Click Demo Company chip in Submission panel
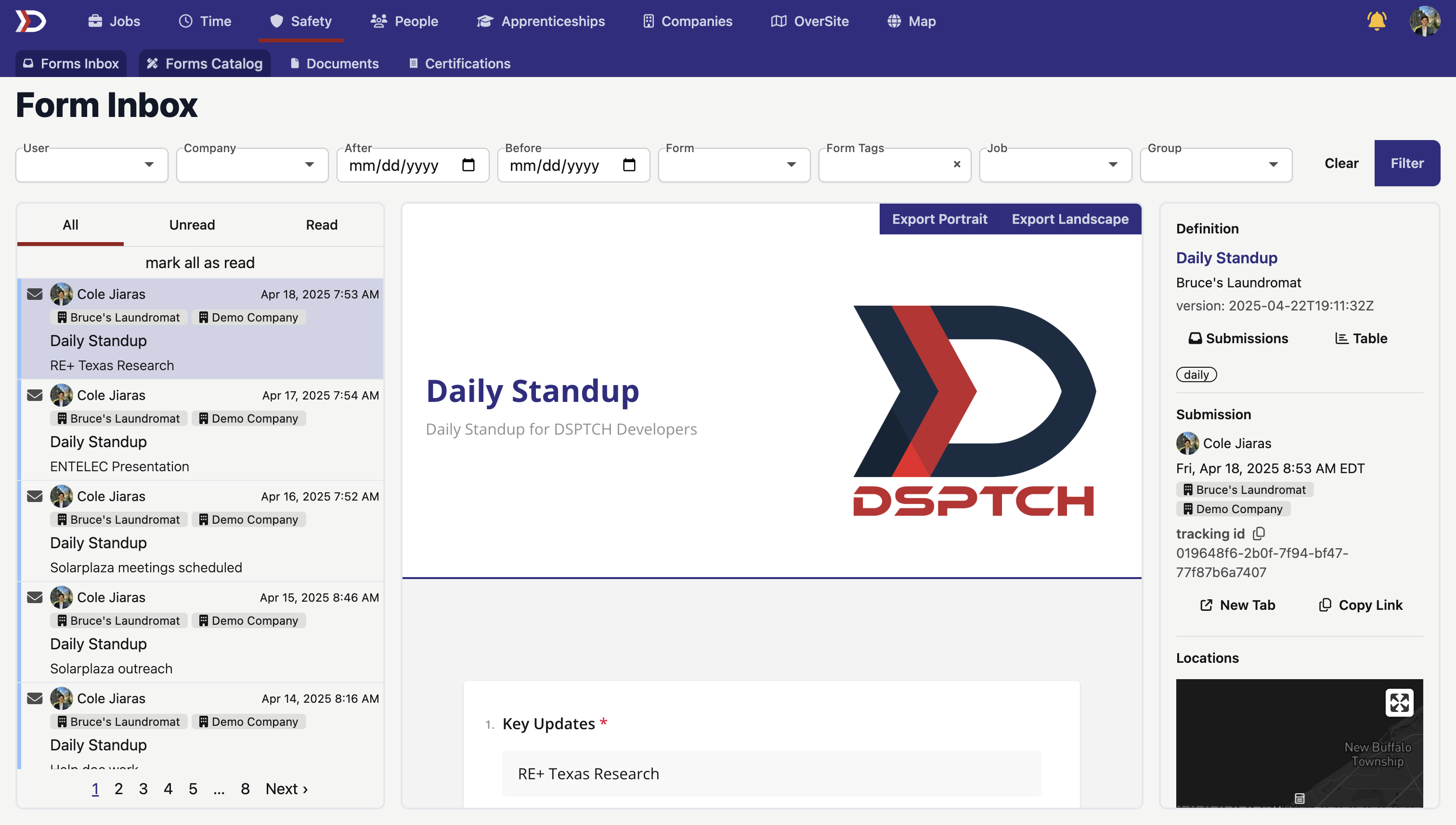 point(1233,509)
